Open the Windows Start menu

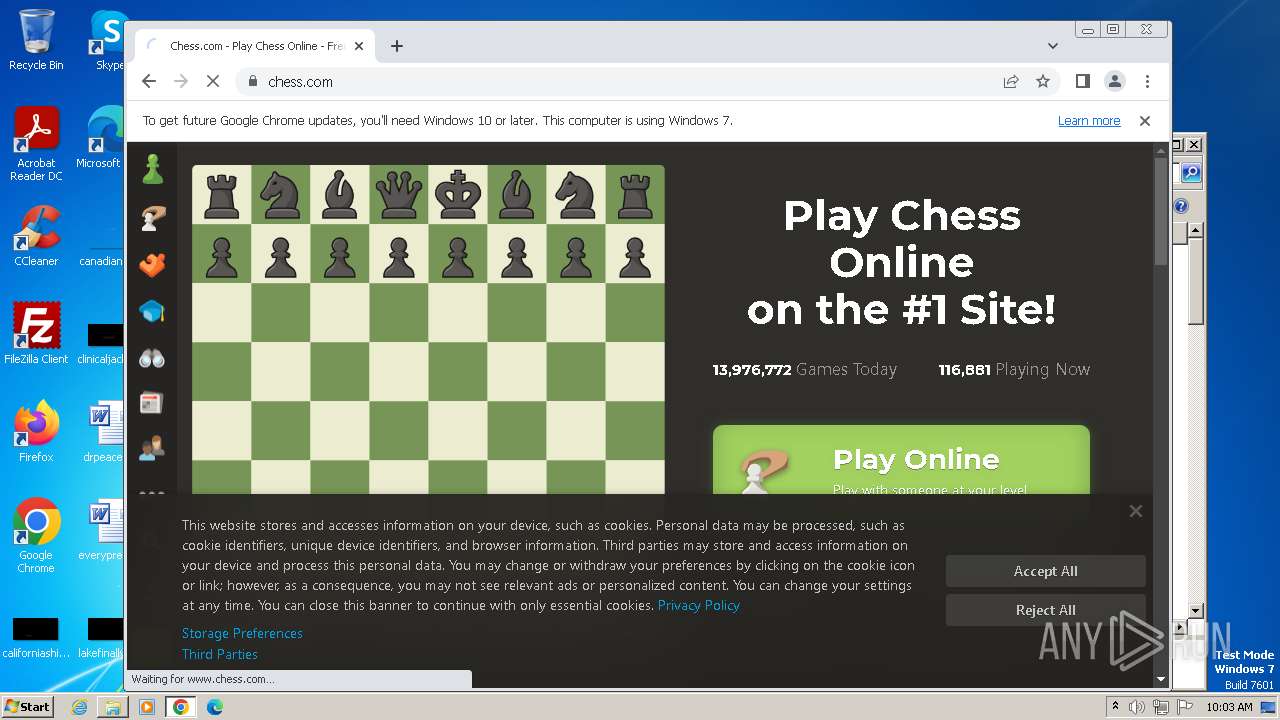click(27, 706)
